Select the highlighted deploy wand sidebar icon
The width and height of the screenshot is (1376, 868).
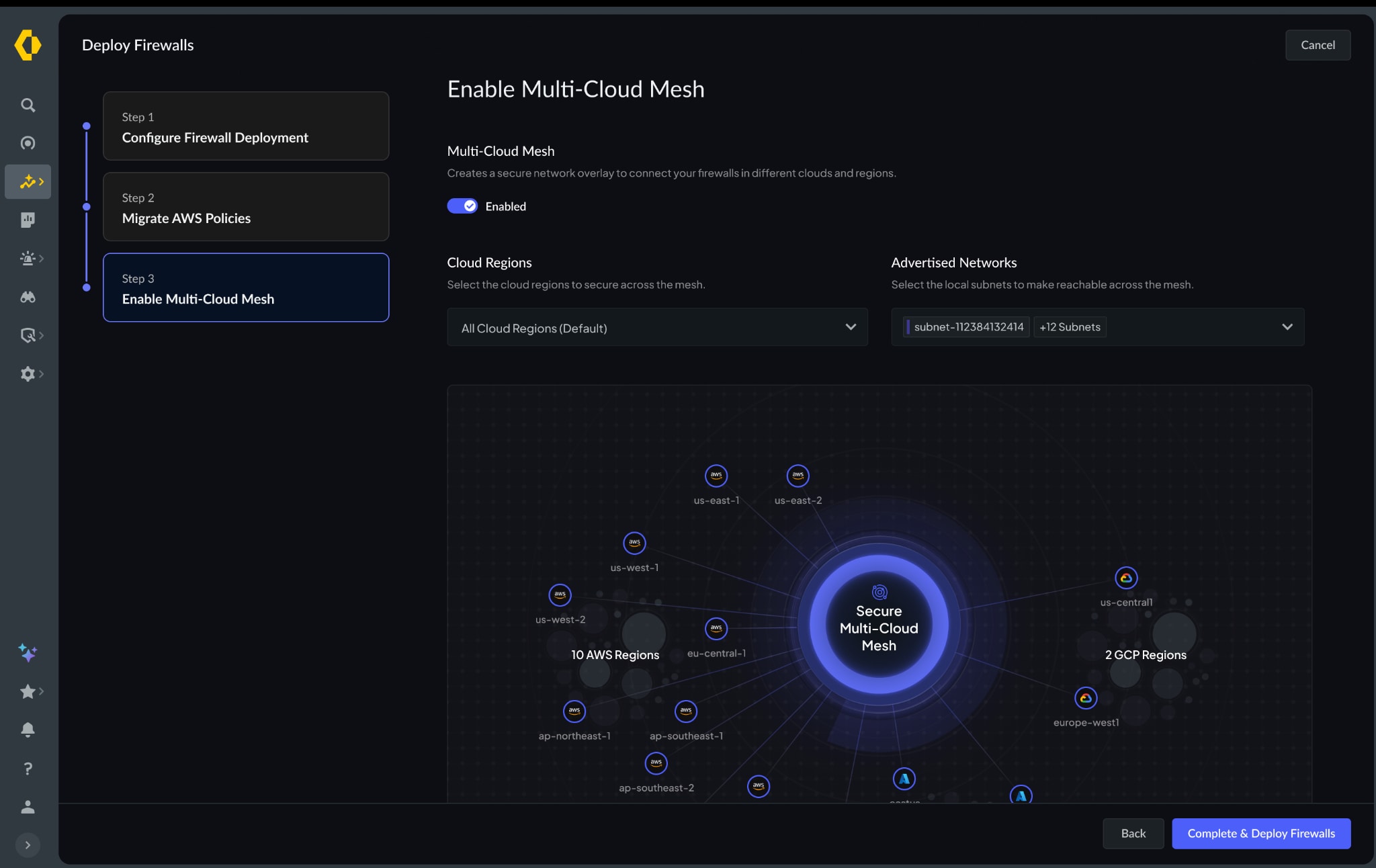(28, 181)
